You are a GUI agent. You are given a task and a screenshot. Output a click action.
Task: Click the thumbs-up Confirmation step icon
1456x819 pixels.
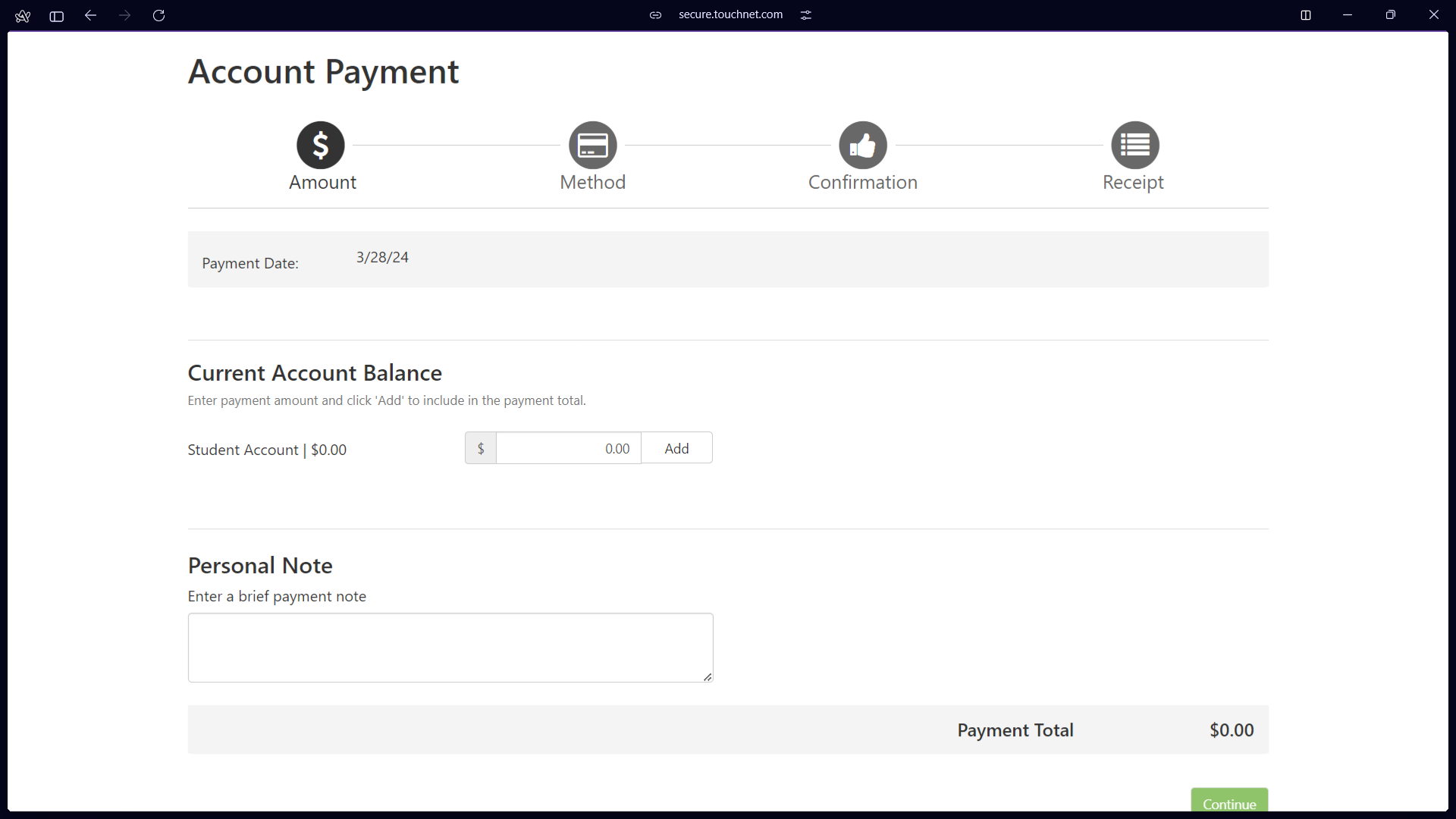click(x=862, y=145)
